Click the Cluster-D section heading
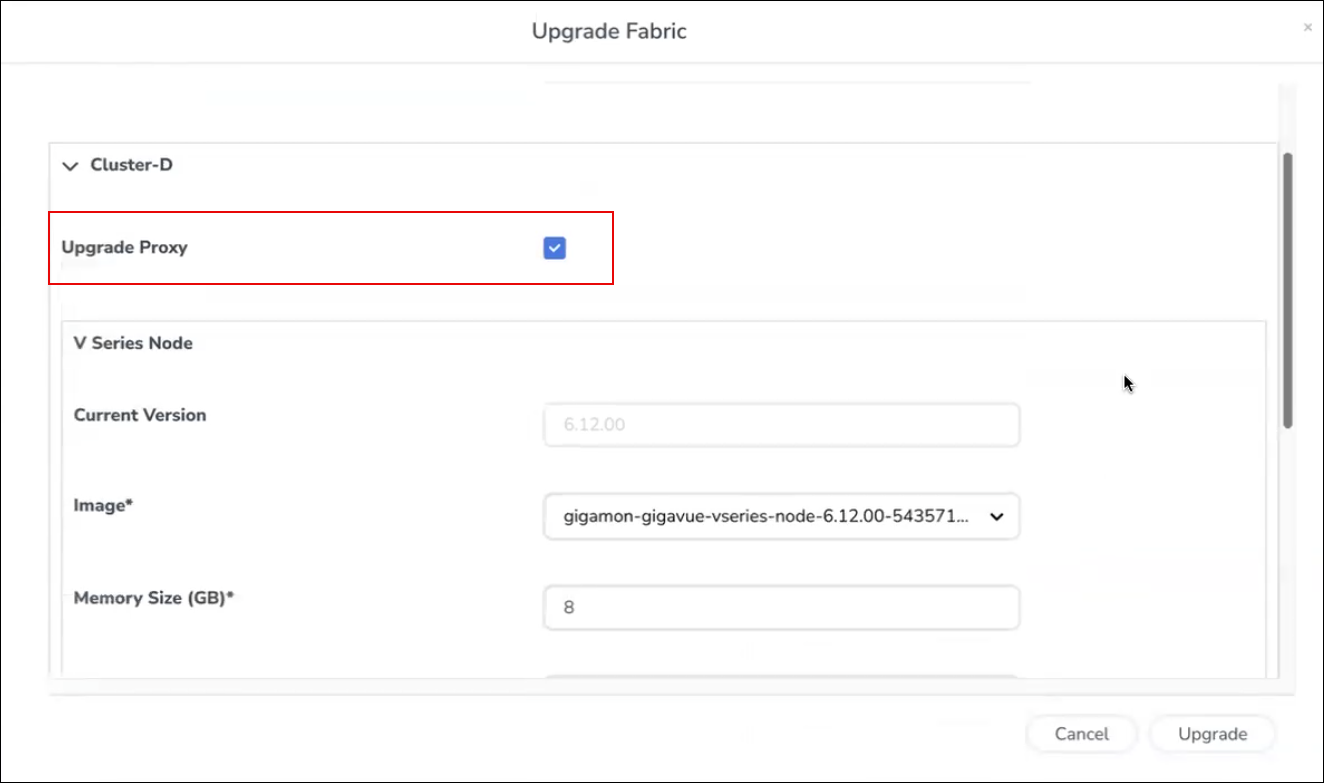The width and height of the screenshot is (1324, 783). pos(131,165)
